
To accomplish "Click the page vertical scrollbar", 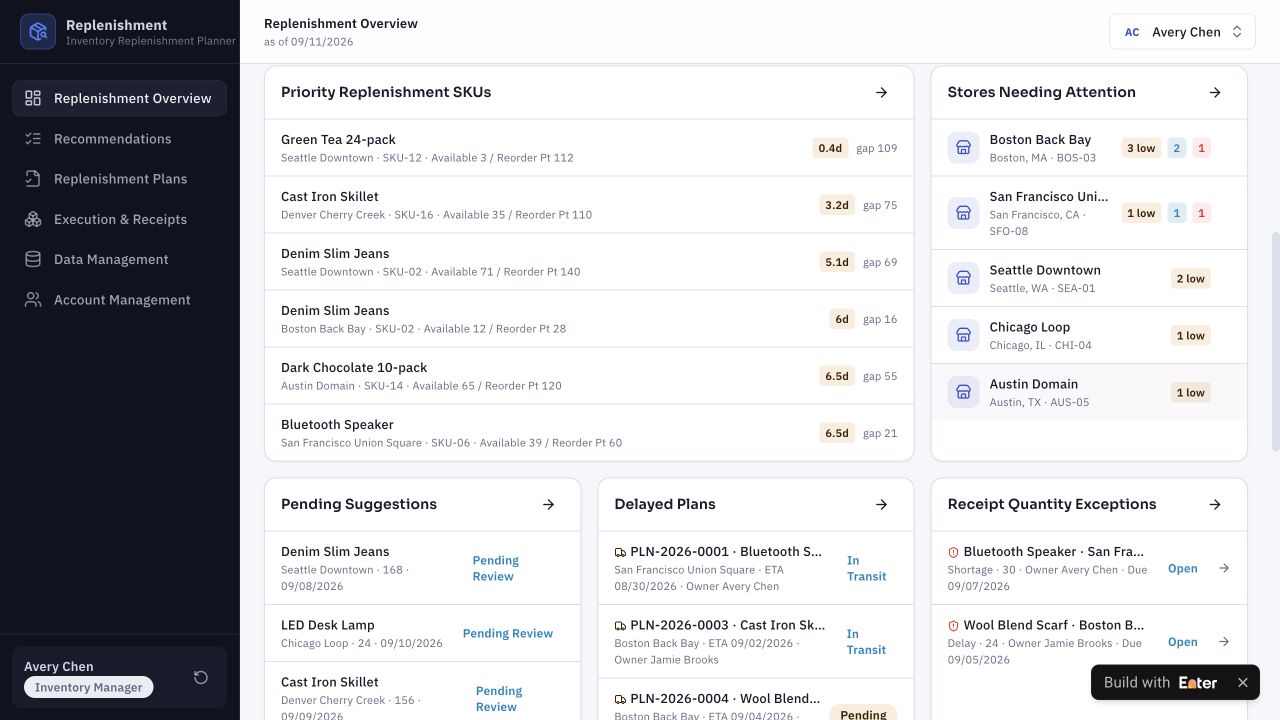I will (x=1275, y=340).
